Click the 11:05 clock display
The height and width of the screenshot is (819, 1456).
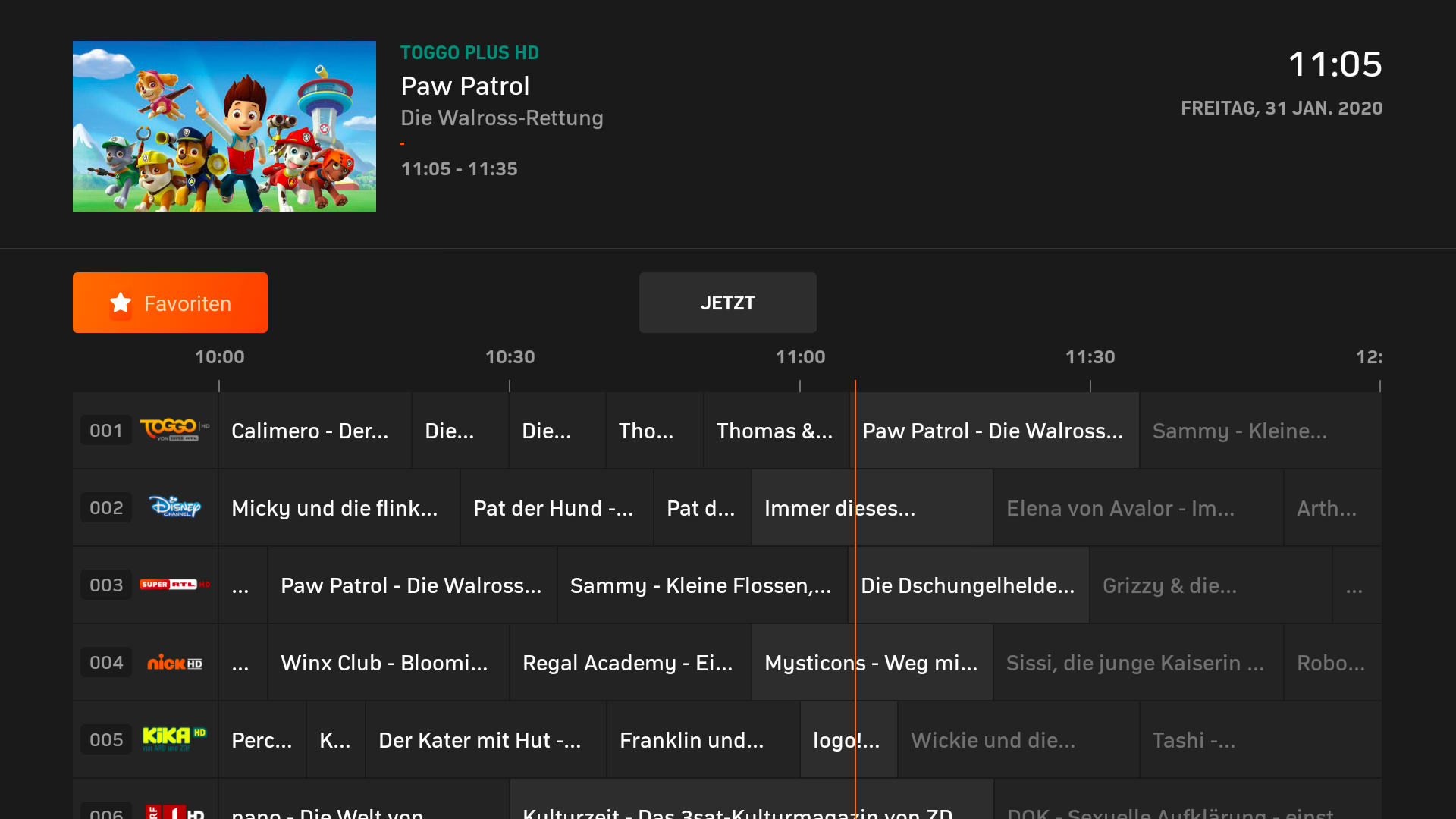(1335, 64)
